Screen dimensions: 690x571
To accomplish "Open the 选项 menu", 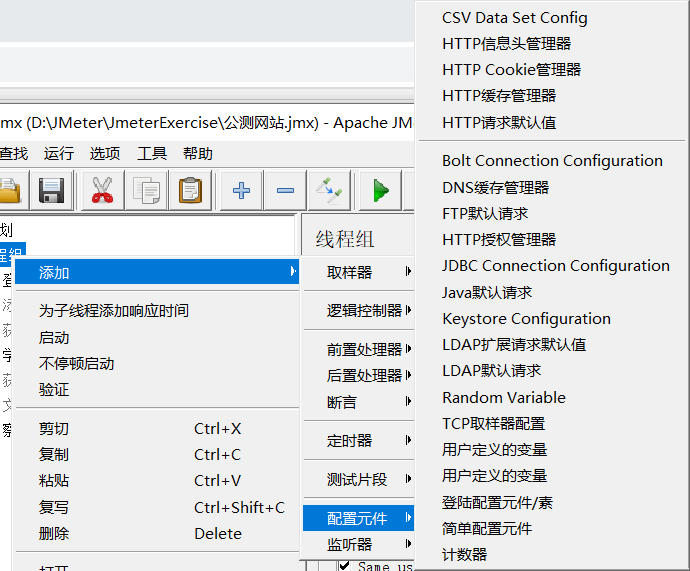I will pos(105,154).
